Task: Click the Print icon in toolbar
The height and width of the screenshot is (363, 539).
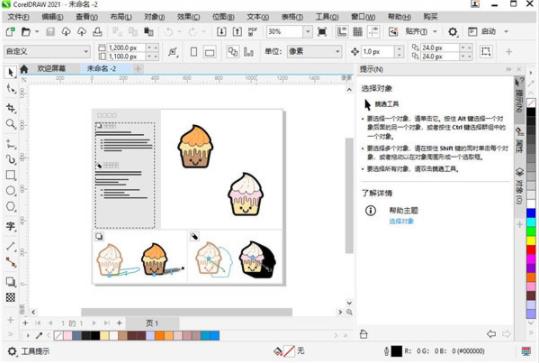Action: [98, 32]
